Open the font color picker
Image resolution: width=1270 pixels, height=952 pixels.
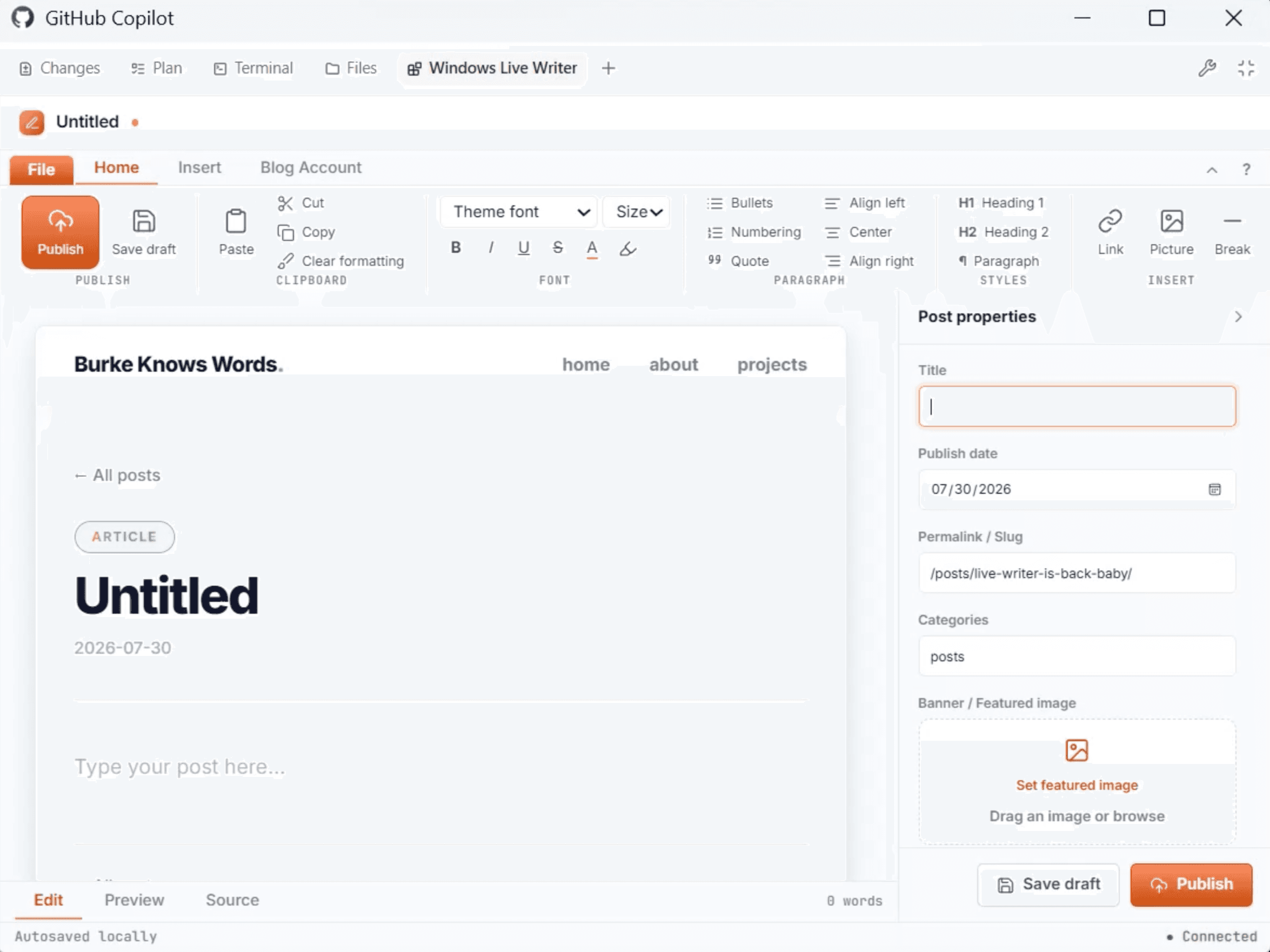point(592,248)
